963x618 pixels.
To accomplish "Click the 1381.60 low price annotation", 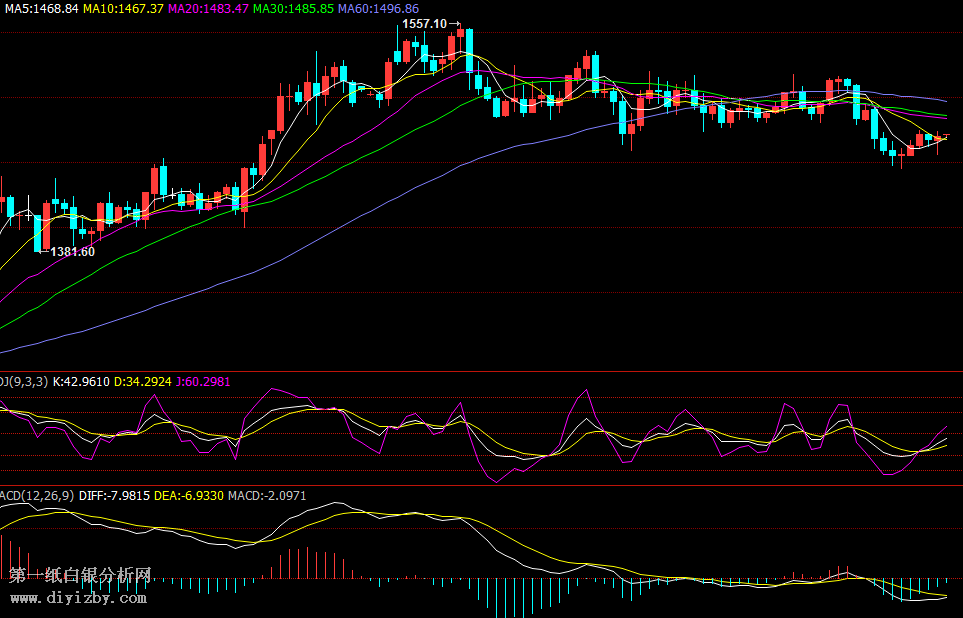I will click(72, 252).
